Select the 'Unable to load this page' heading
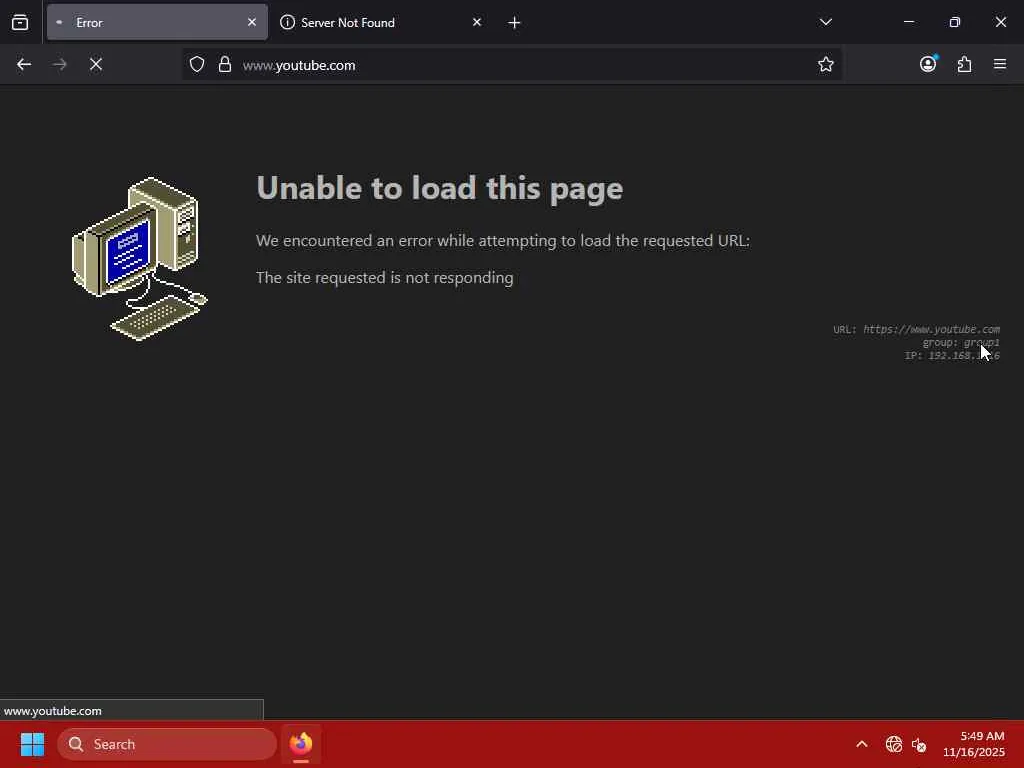The width and height of the screenshot is (1024, 768). [x=440, y=188]
